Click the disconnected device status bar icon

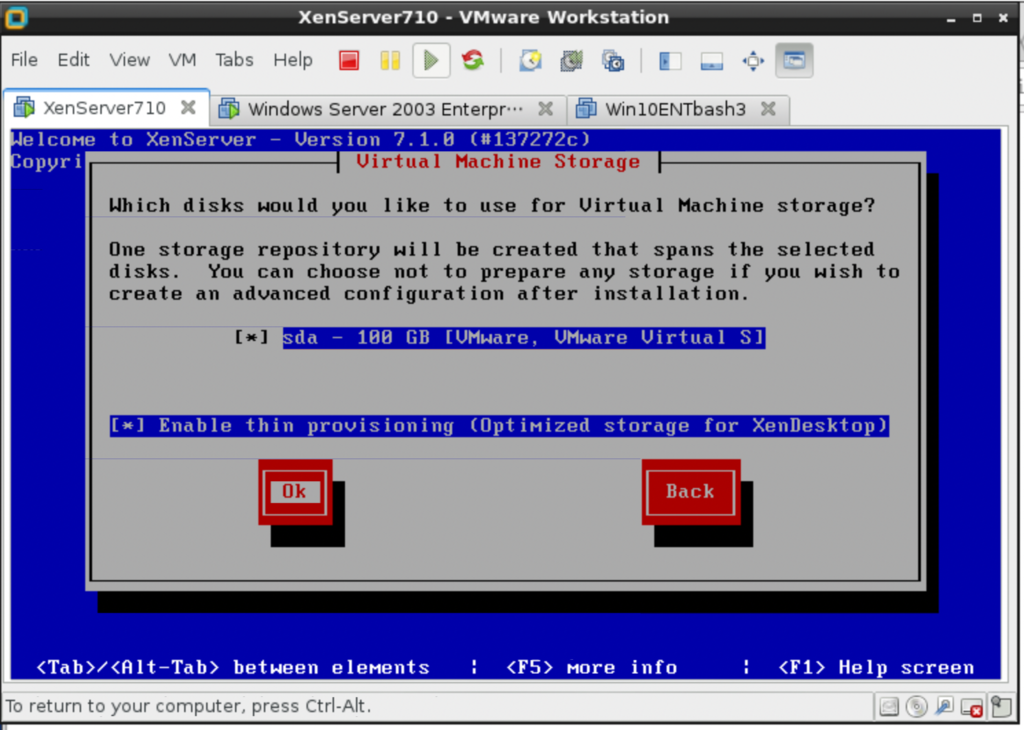pyautogui.click(x=972, y=706)
